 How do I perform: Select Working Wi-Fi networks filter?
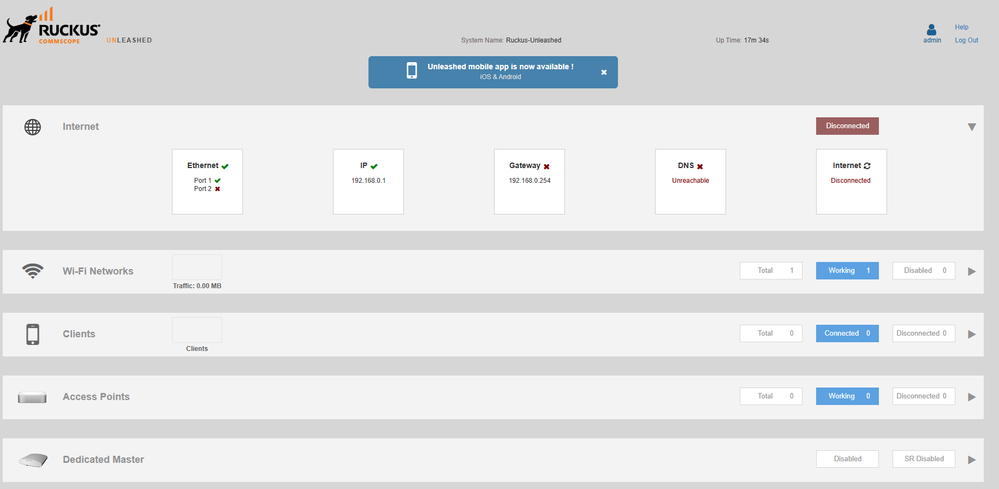pyautogui.click(x=847, y=270)
